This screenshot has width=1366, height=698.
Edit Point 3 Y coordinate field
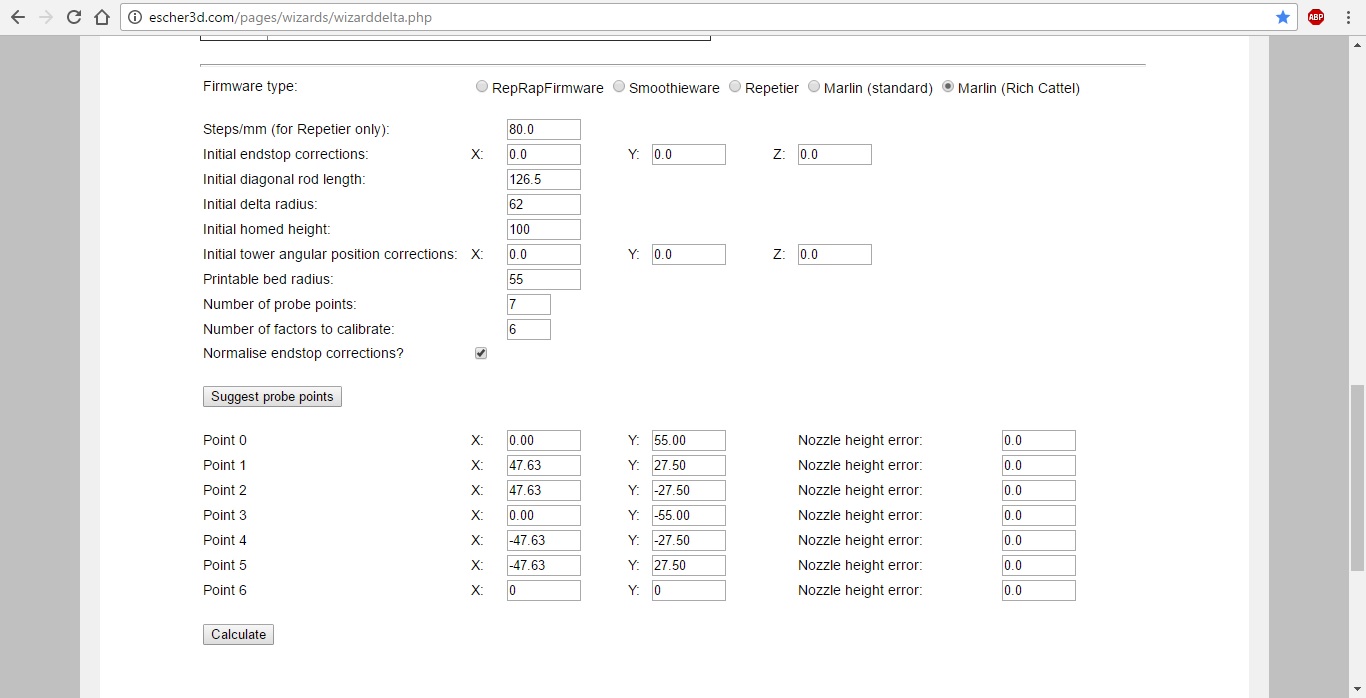pyautogui.click(x=689, y=516)
